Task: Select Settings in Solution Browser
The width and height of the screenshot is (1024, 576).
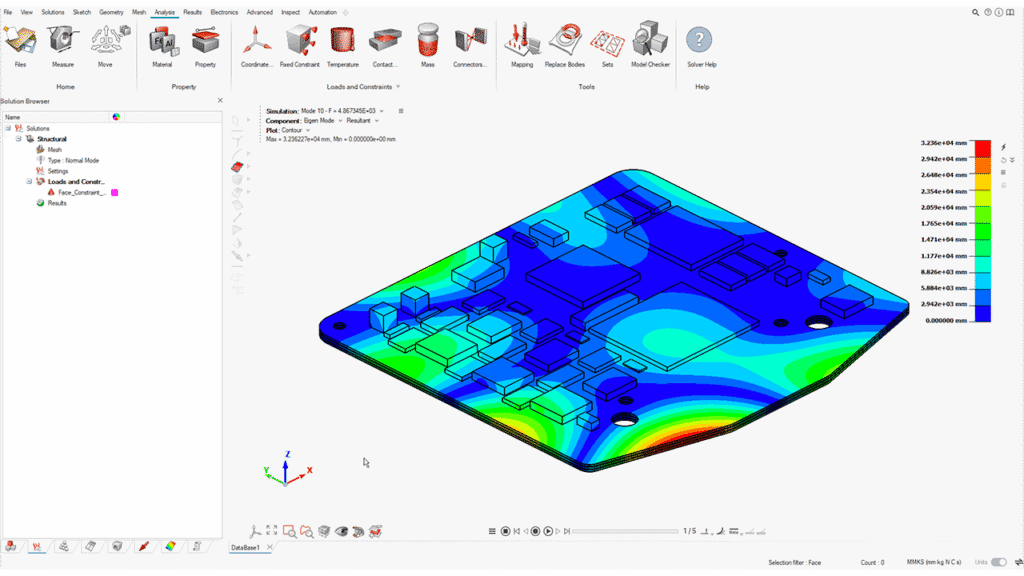Action: [x=57, y=171]
